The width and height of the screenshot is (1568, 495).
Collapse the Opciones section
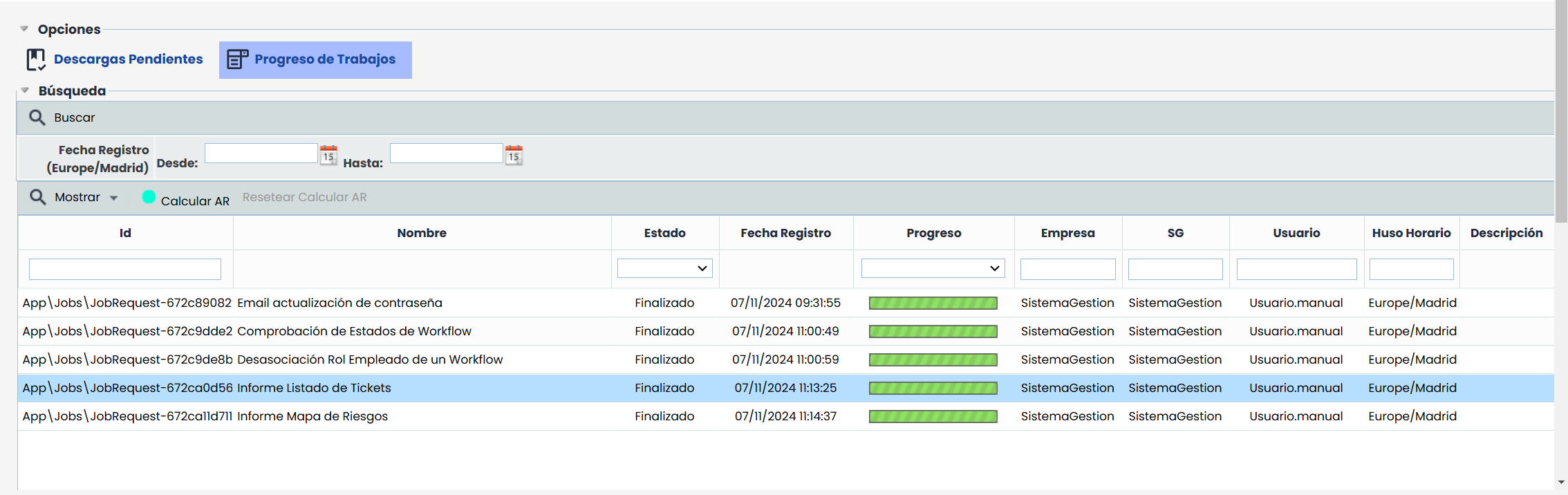[24, 29]
